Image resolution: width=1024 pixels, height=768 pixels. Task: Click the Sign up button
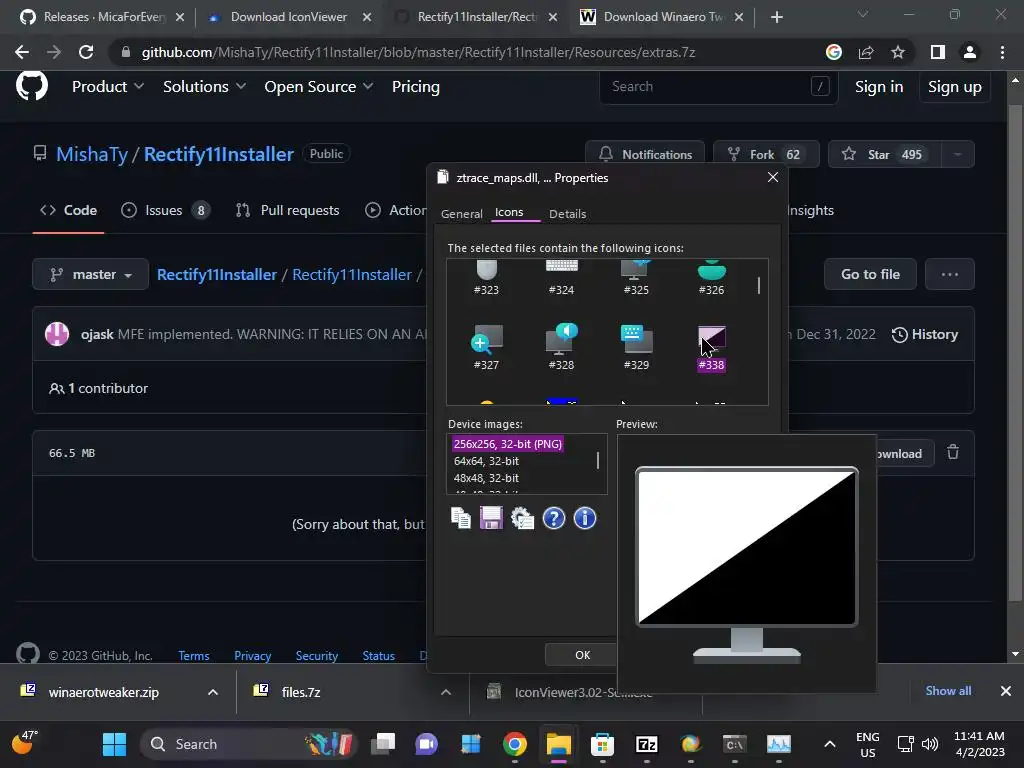point(955,87)
